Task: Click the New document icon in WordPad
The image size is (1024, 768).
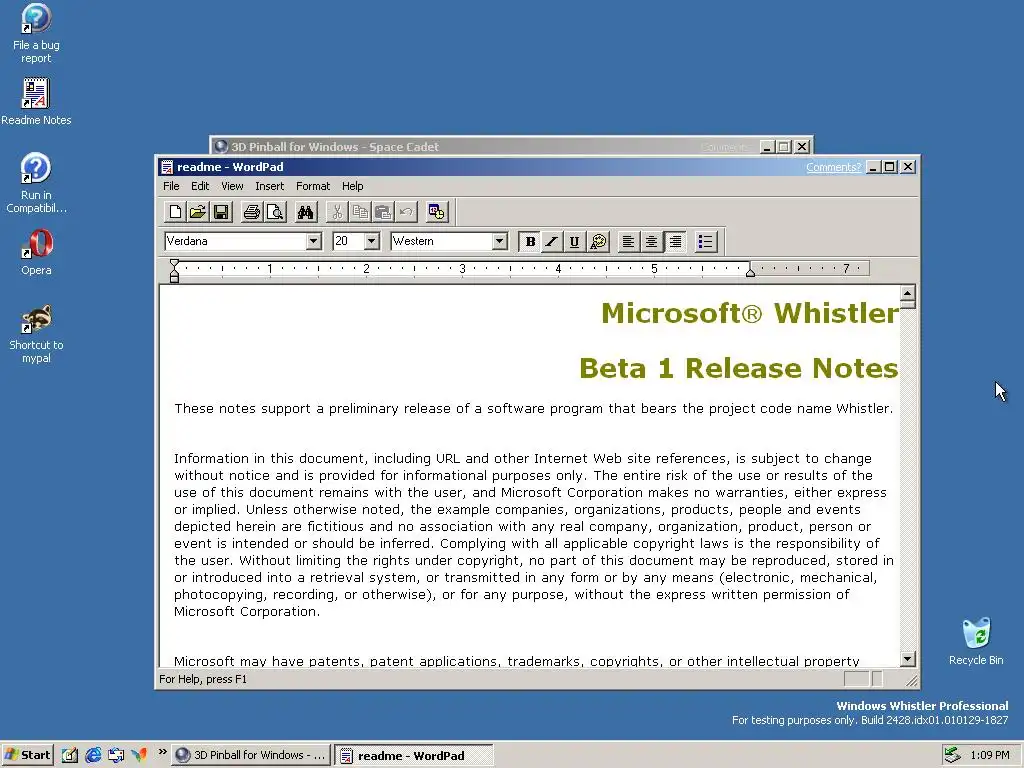Action: (174, 212)
